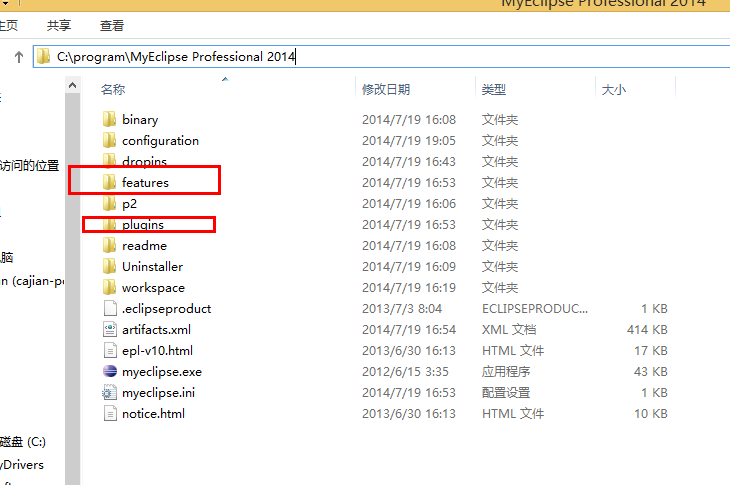Select the artifacts.xml file name
Viewport: 730px width, 485px height.
pos(156,330)
